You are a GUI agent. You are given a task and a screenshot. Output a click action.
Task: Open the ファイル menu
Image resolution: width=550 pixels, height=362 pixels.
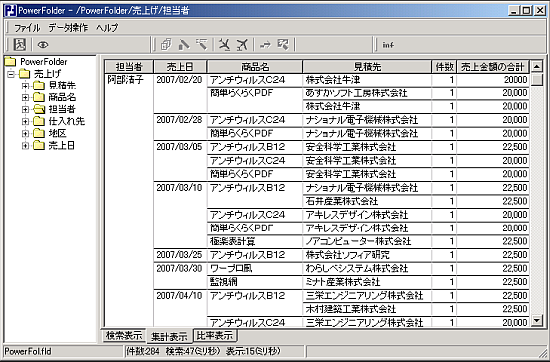click(27, 27)
